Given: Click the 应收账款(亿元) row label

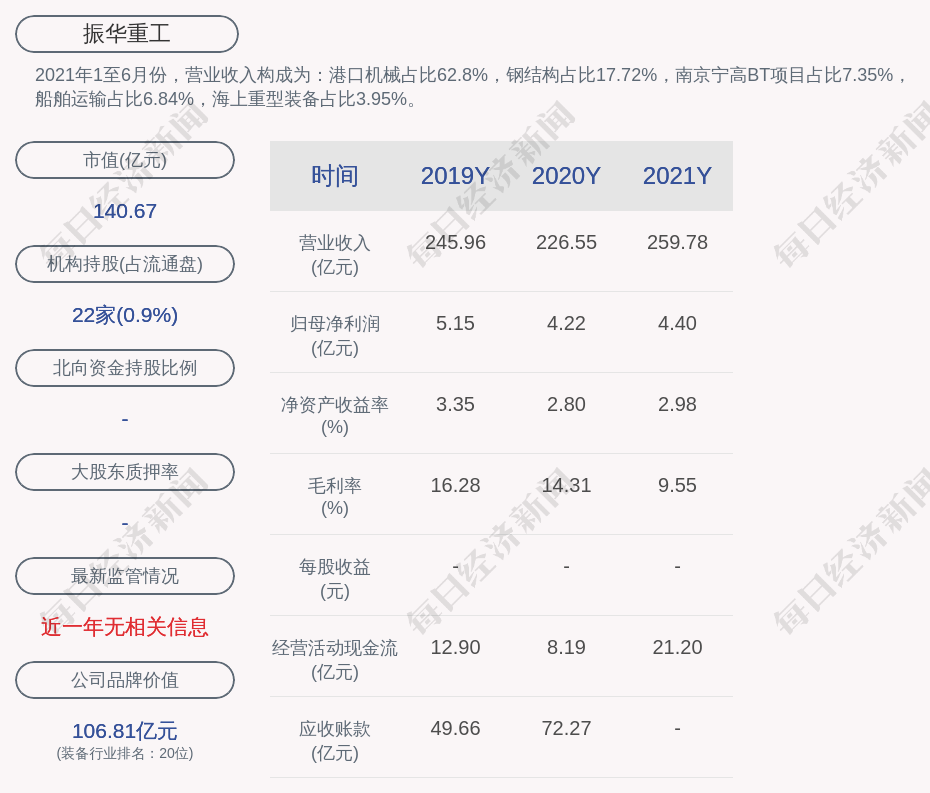Looking at the screenshot, I should [x=335, y=741].
